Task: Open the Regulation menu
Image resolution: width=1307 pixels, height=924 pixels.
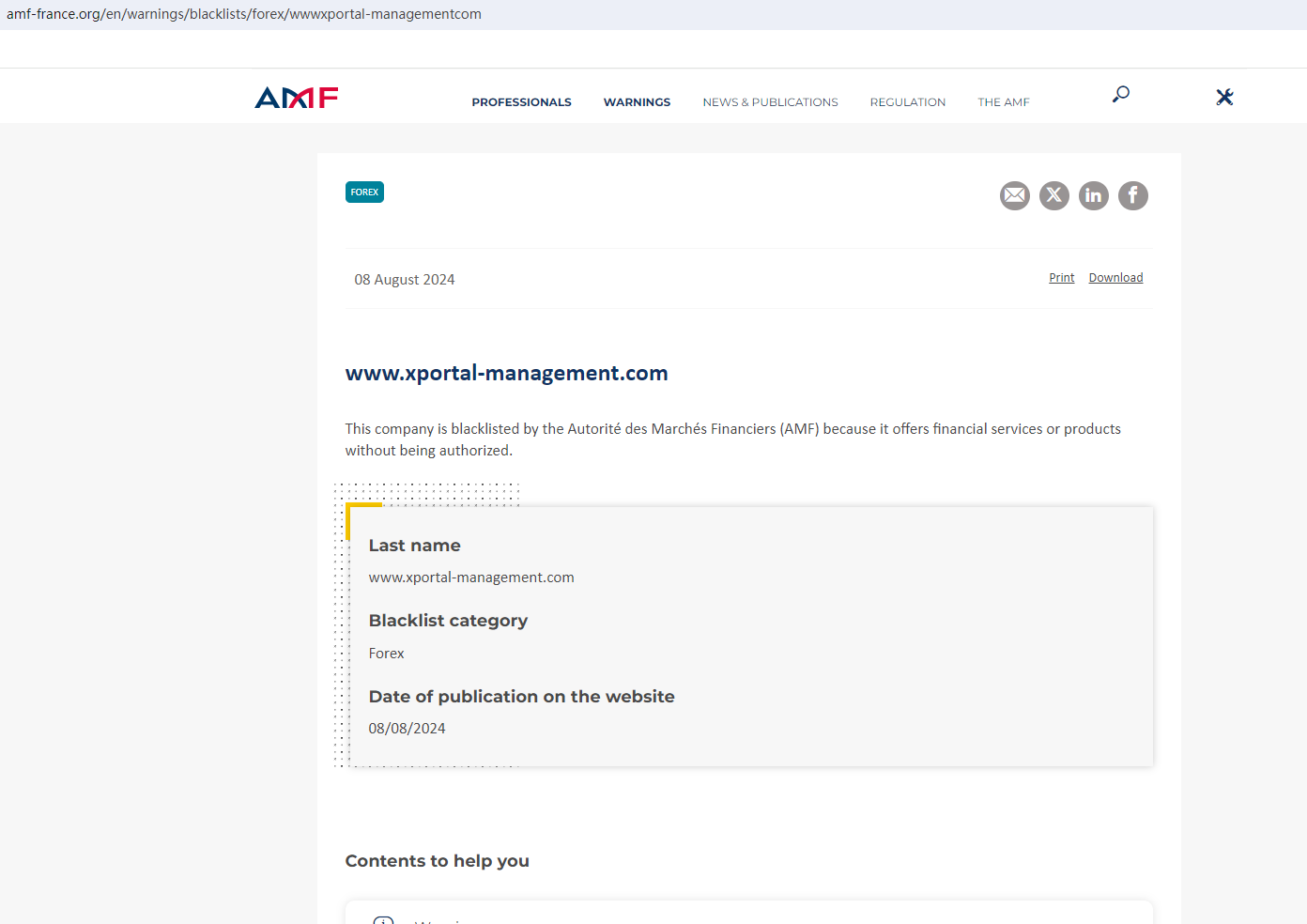Action: point(907,102)
